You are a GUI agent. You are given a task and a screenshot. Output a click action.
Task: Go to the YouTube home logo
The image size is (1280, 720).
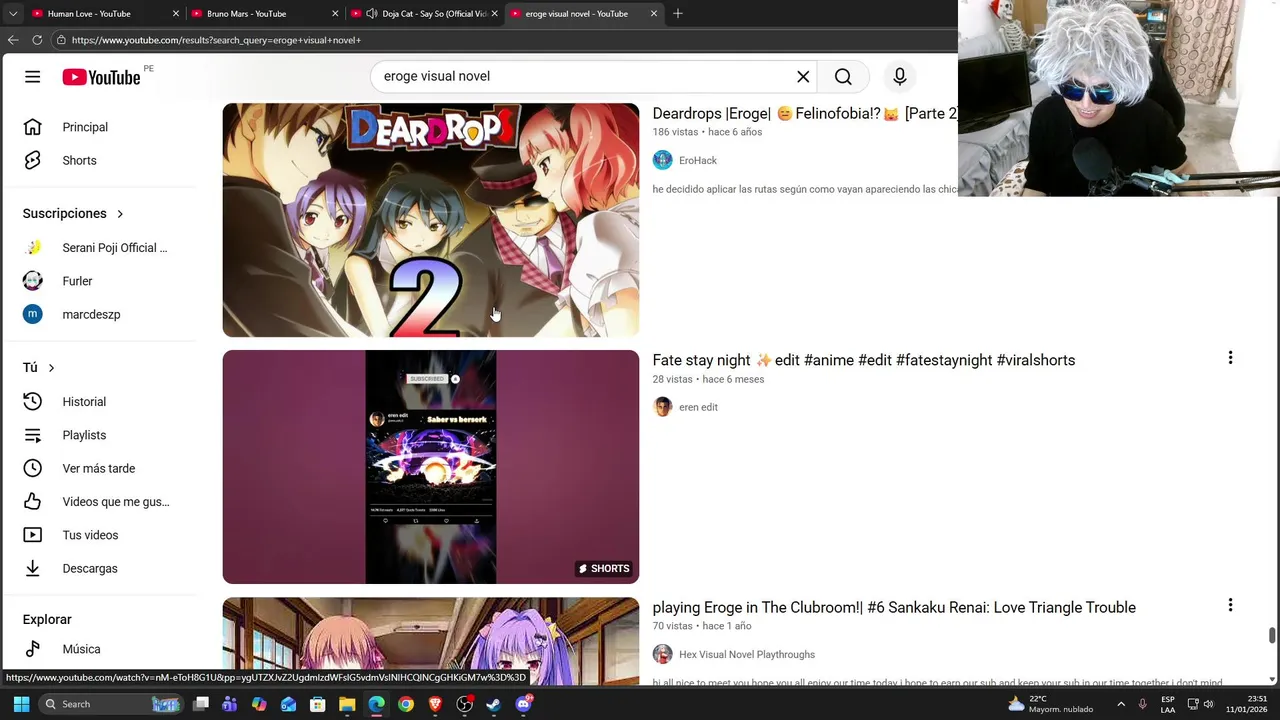tap(101, 77)
